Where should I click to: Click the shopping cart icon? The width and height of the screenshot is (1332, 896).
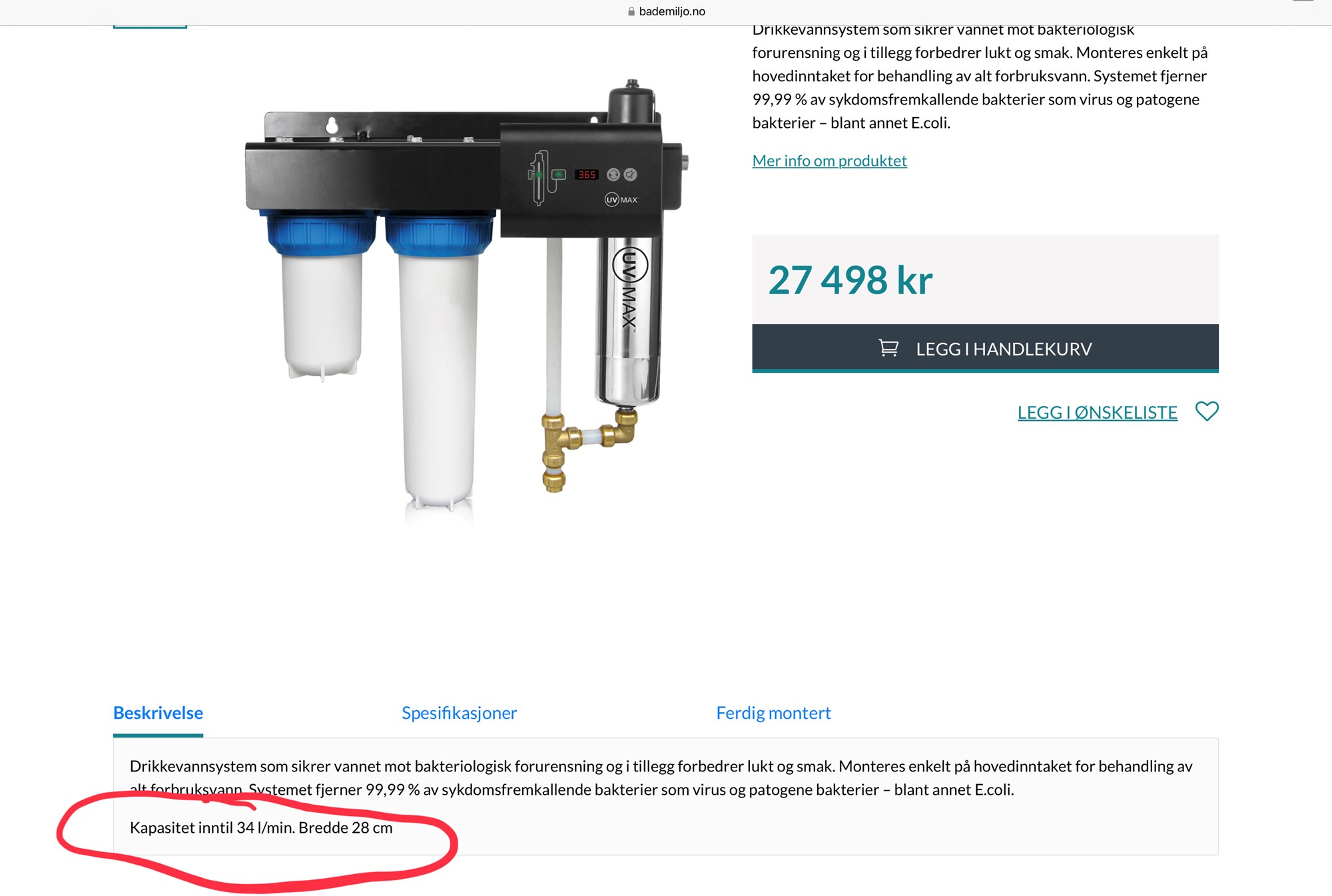888,347
